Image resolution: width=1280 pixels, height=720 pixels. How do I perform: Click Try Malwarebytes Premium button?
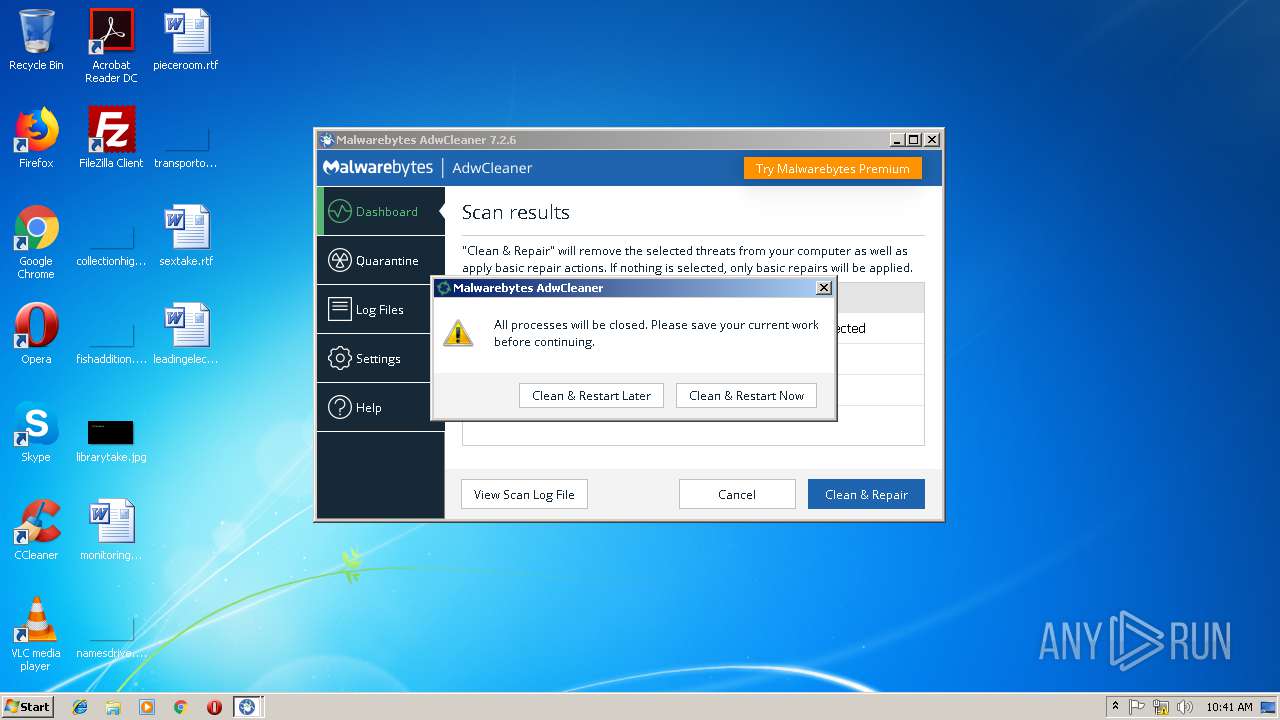click(x=832, y=168)
